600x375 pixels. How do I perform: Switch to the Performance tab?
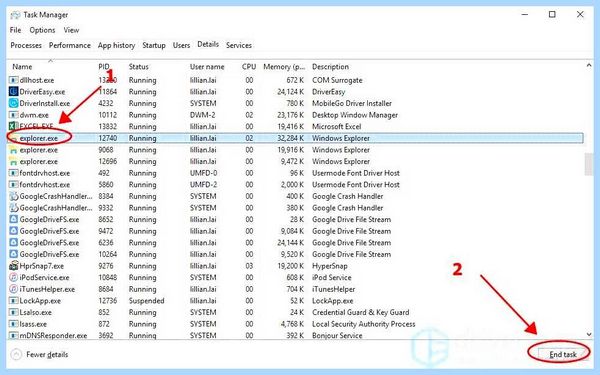(70, 45)
